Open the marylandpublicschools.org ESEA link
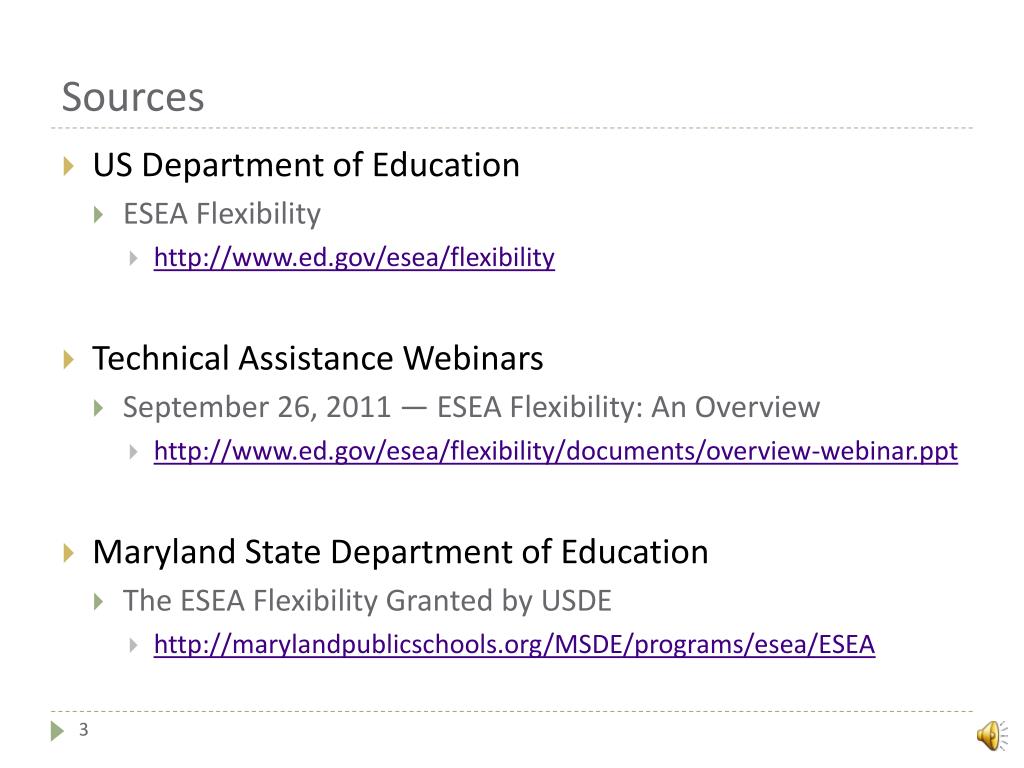 (x=515, y=645)
